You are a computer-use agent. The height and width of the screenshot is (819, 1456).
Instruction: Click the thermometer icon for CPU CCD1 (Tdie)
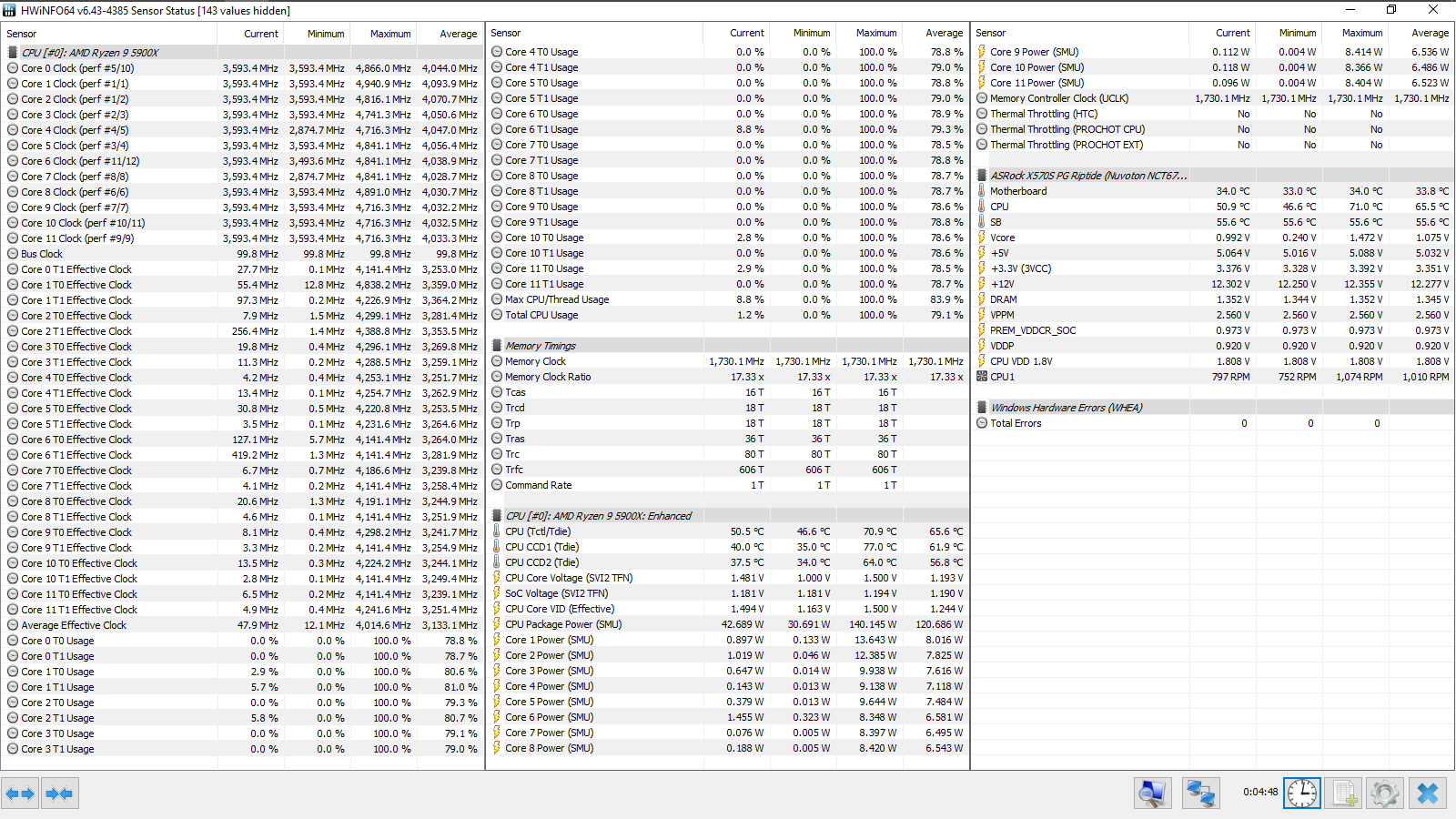497,547
